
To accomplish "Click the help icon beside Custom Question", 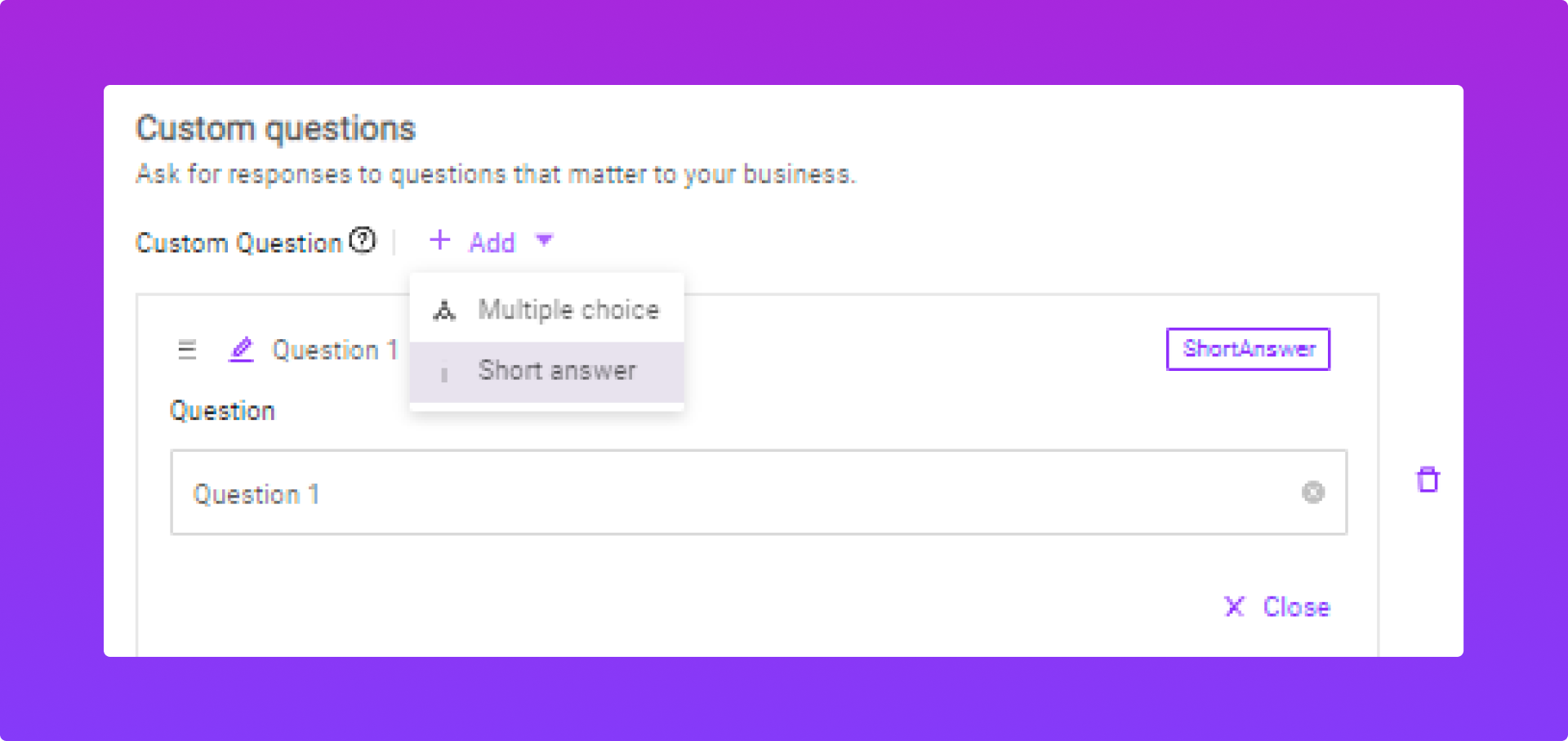I will [363, 240].
